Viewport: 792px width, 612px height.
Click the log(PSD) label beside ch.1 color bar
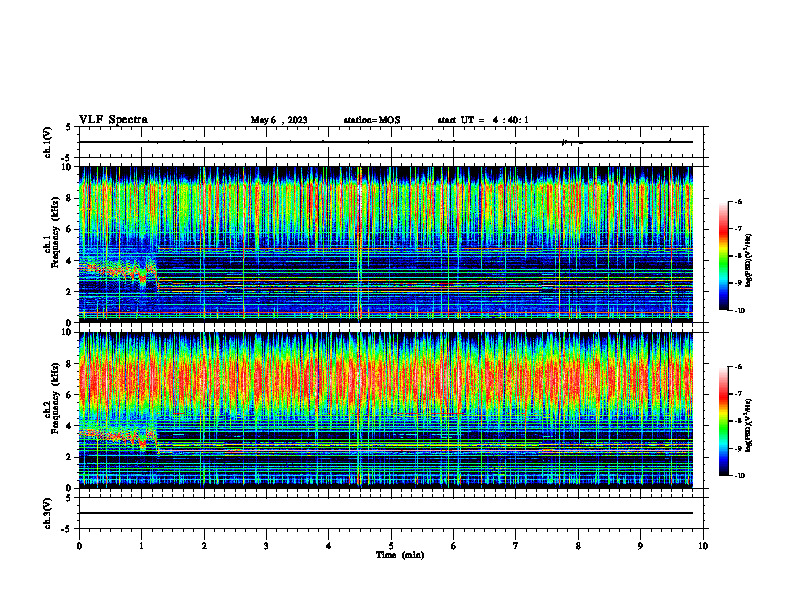tap(749, 261)
